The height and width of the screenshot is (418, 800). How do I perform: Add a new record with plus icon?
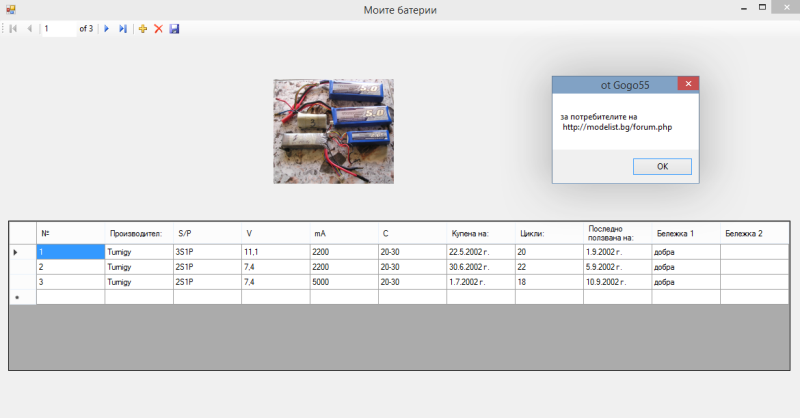(x=142, y=29)
